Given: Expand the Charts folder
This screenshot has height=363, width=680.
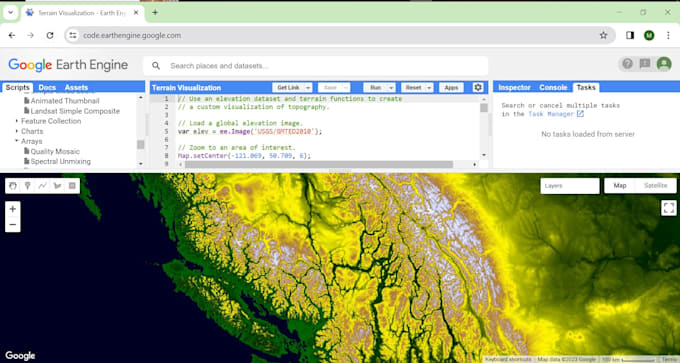Looking at the screenshot, I should [x=17, y=131].
